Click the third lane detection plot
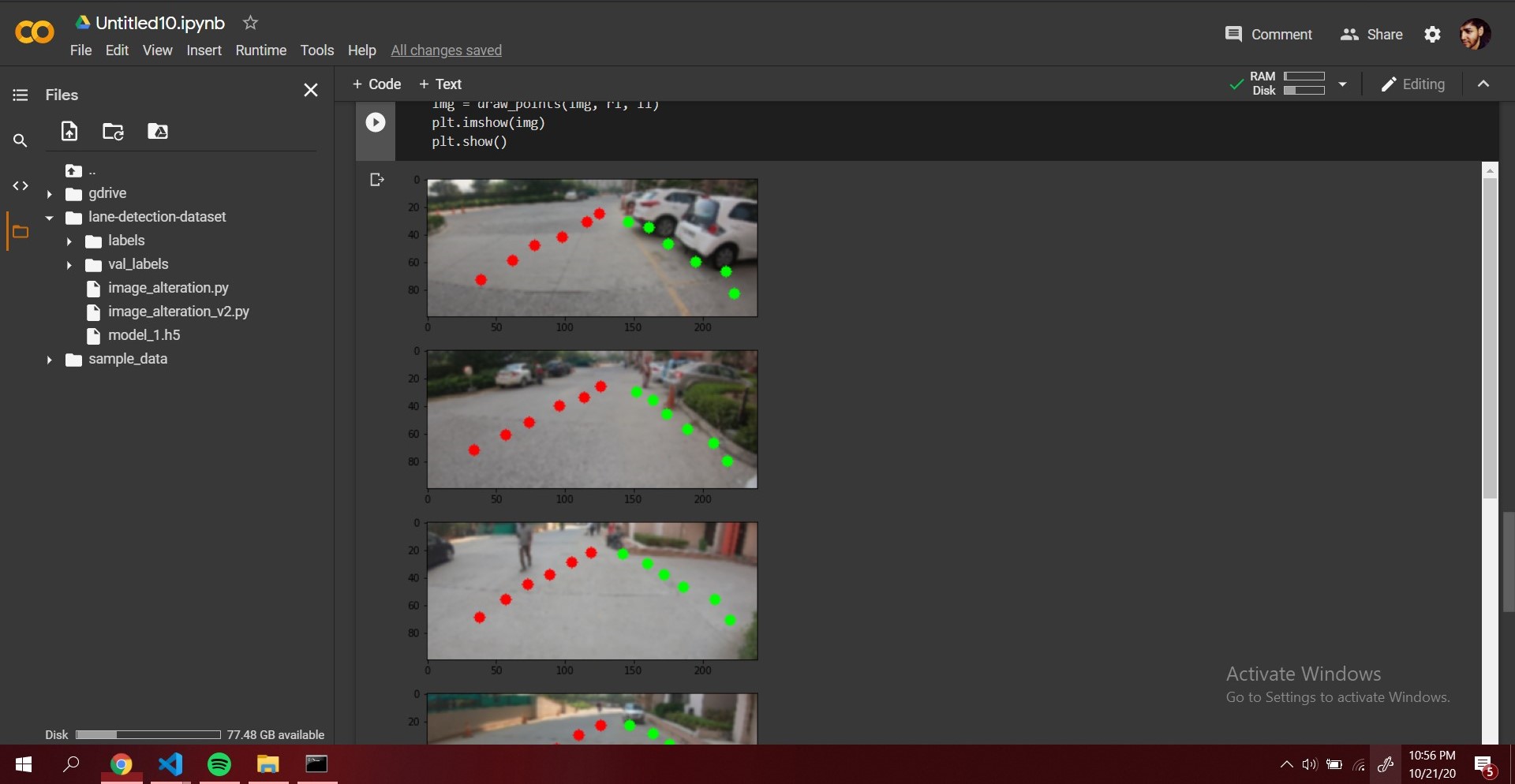 (x=592, y=591)
